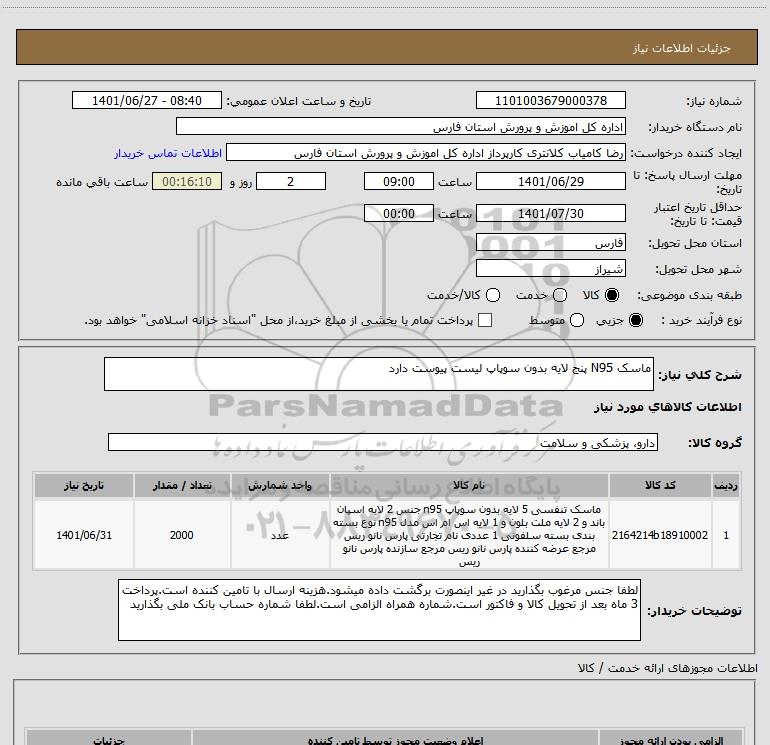The height and width of the screenshot is (745, 770).
Task: Click the price validity date 1401/07/30
Action: pos(550,213)
